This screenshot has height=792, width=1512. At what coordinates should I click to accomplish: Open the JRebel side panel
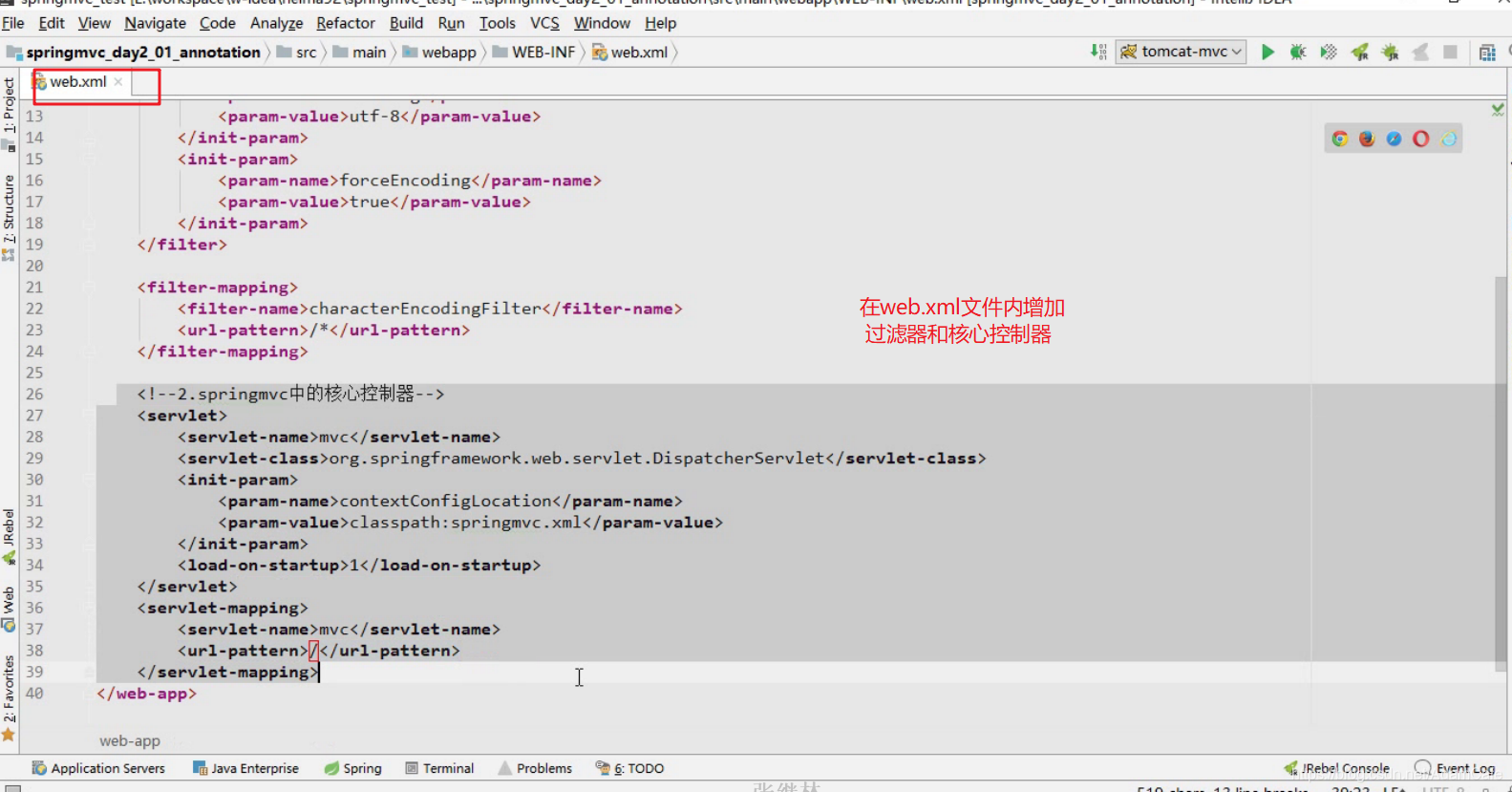(x=9, y=537)
